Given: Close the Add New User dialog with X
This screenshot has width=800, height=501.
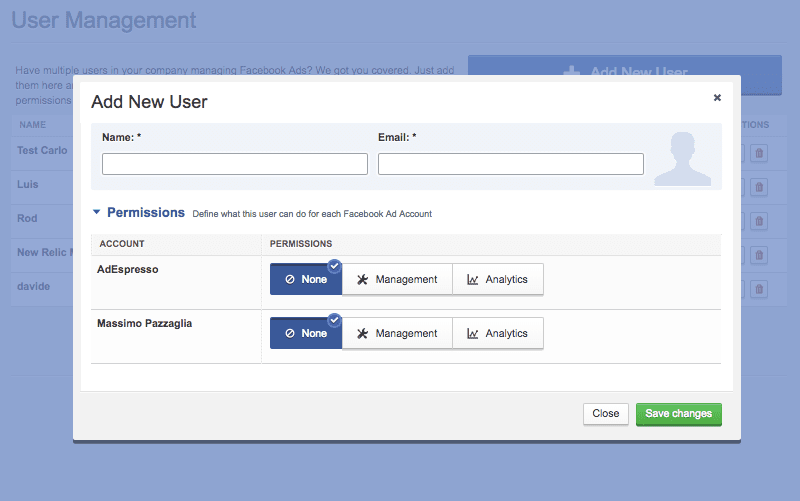Looking at the screenshot, I should tap(717, 98).
